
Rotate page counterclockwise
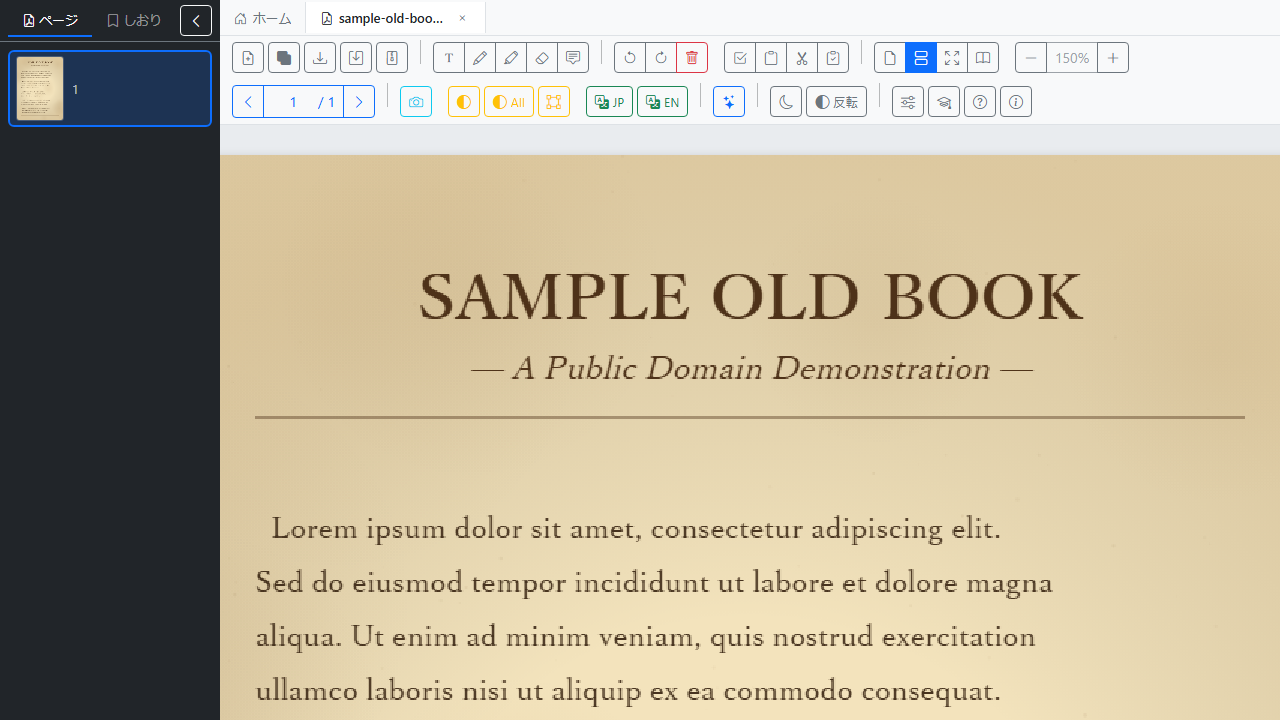pyautogui.click(x=630, y=58)
